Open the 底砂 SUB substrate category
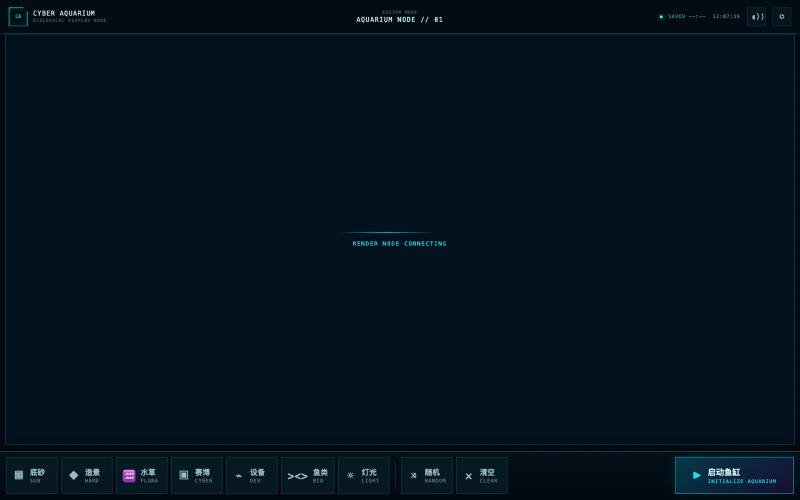800x500 pixels. point(32,475)
